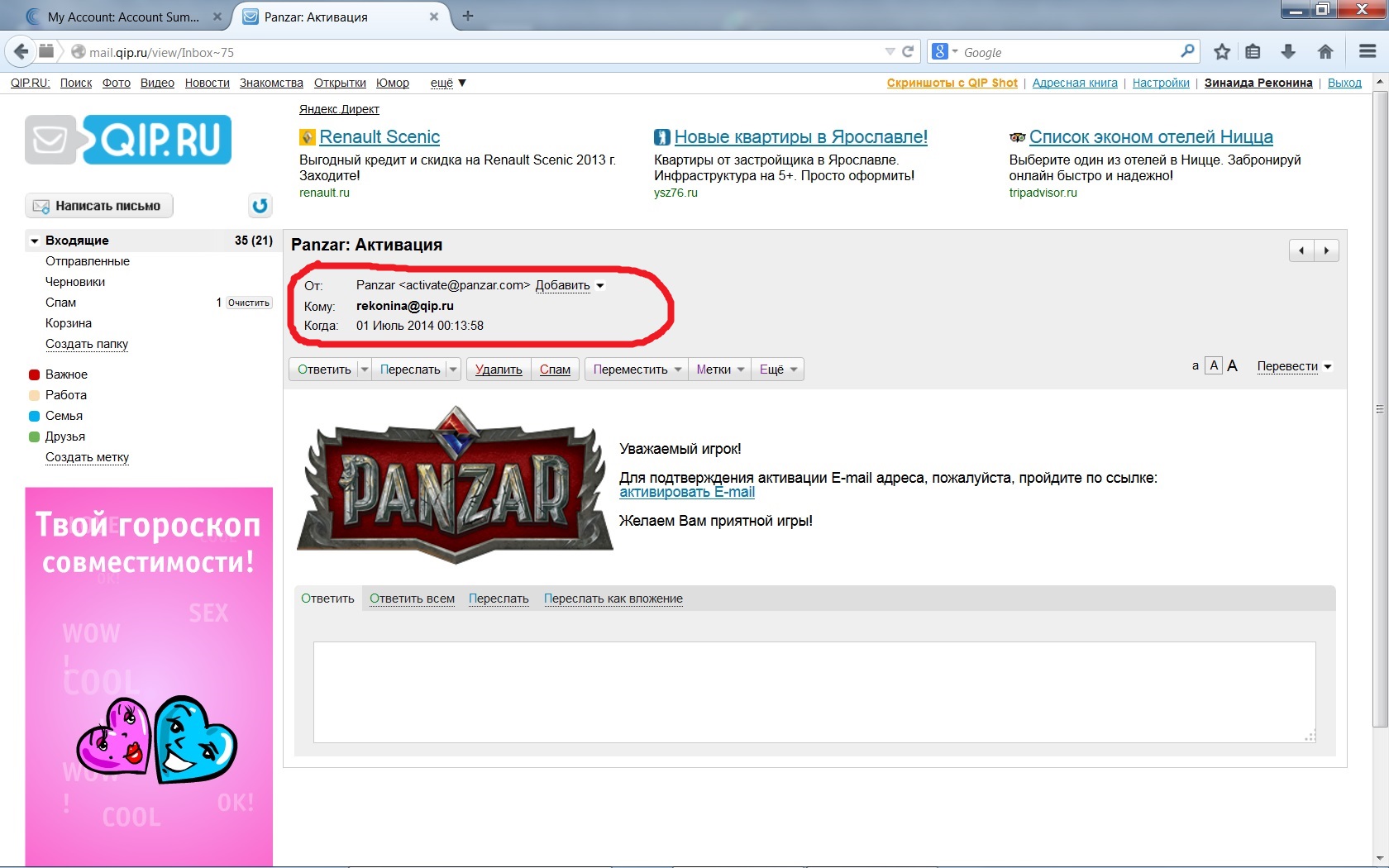
Task: Open the Корзина folder
Action: (69, 323)
